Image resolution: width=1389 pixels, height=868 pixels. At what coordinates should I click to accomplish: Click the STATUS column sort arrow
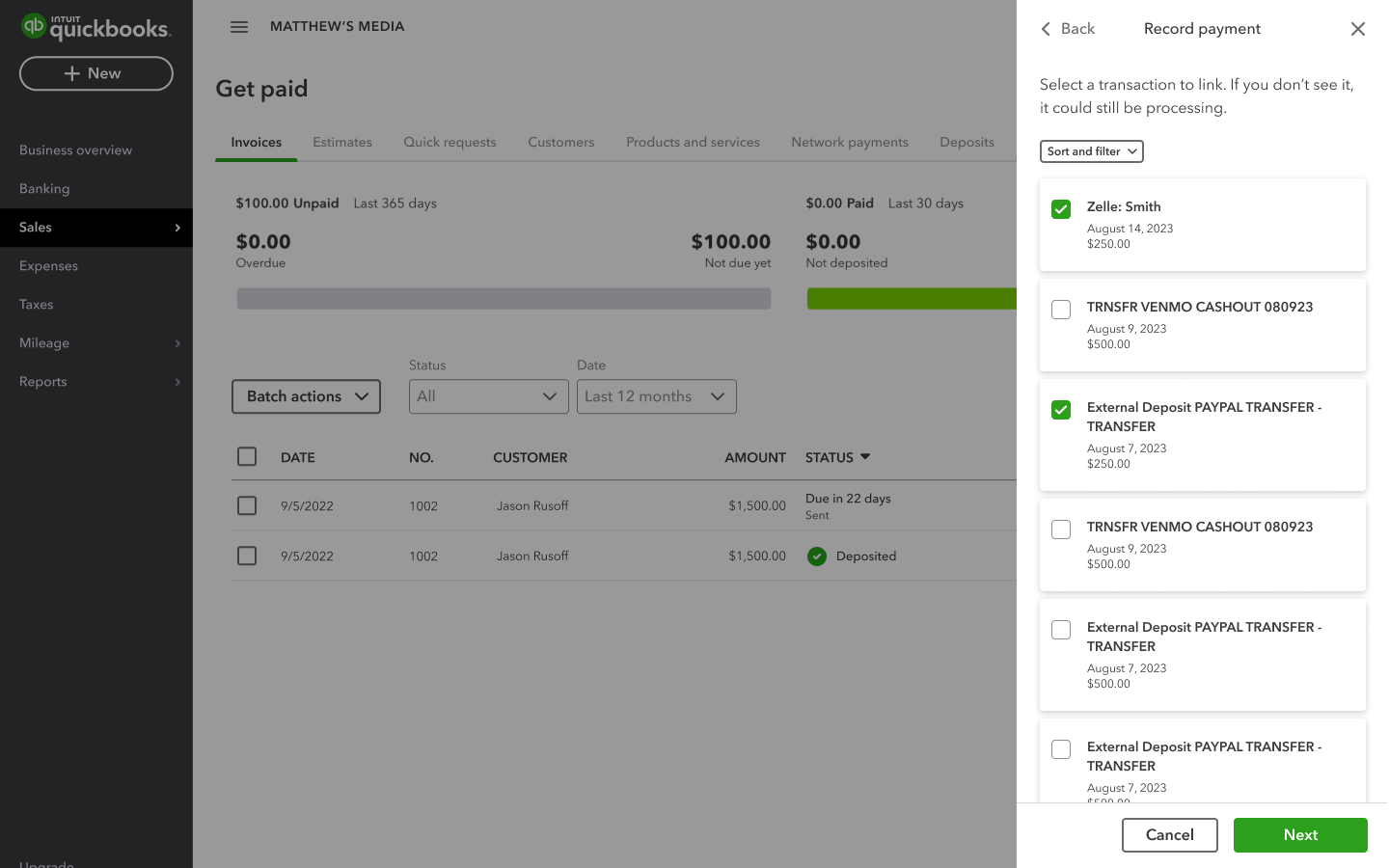(865, 456)
